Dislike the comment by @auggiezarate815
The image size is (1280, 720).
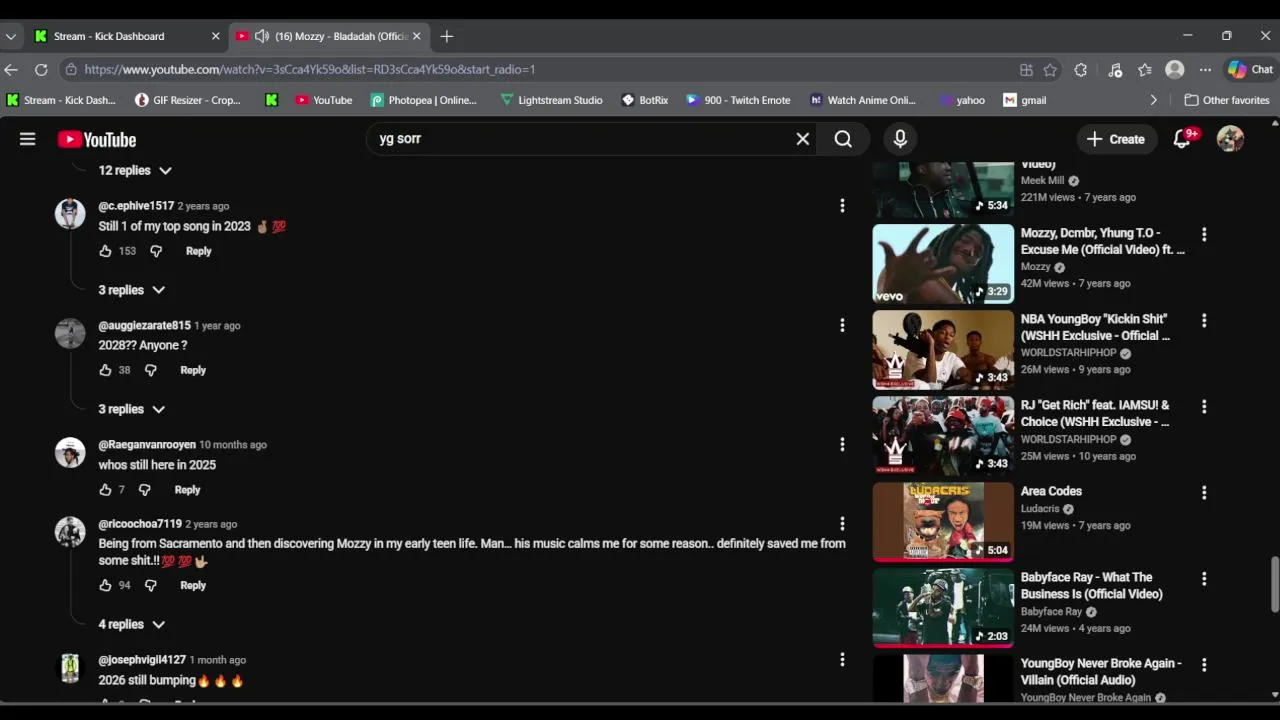[x=150, y=370]
